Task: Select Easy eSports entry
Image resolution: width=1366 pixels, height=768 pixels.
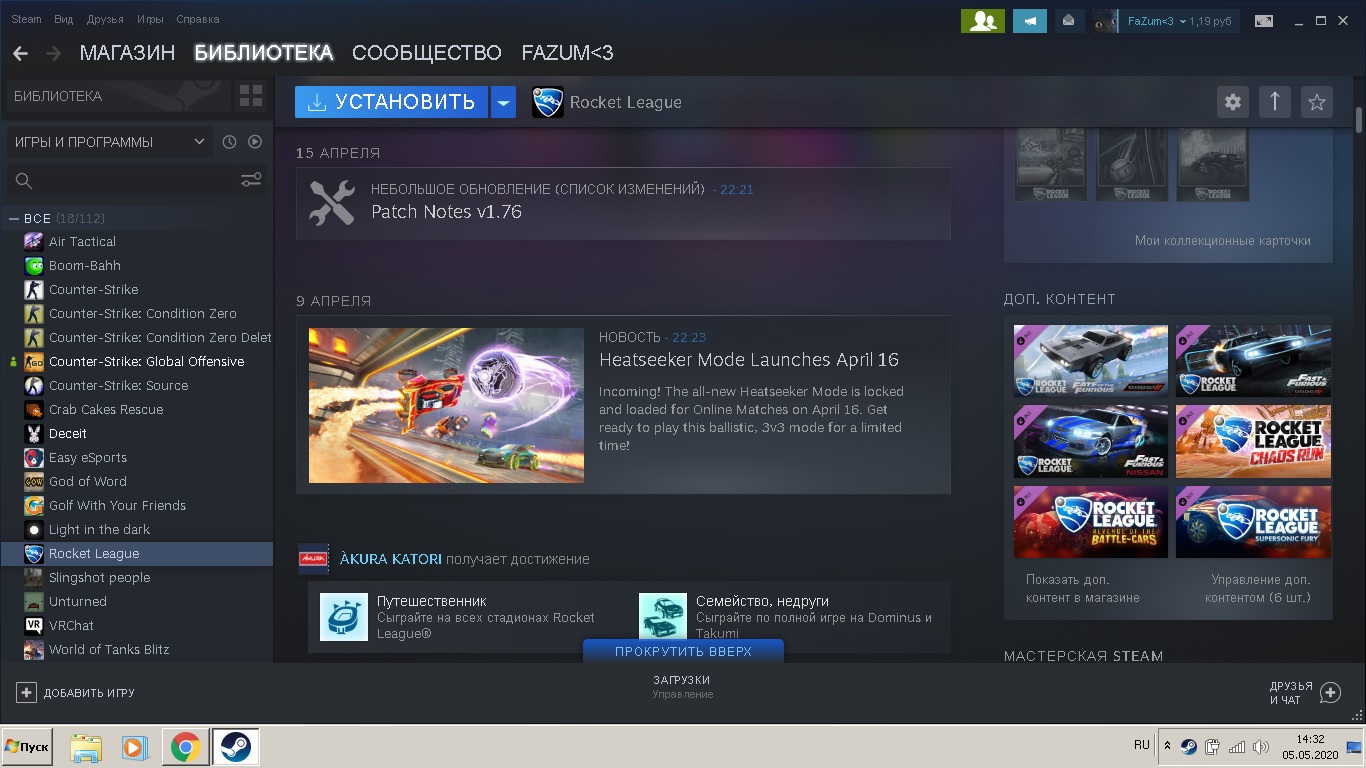Action: (x=137, y=457)
